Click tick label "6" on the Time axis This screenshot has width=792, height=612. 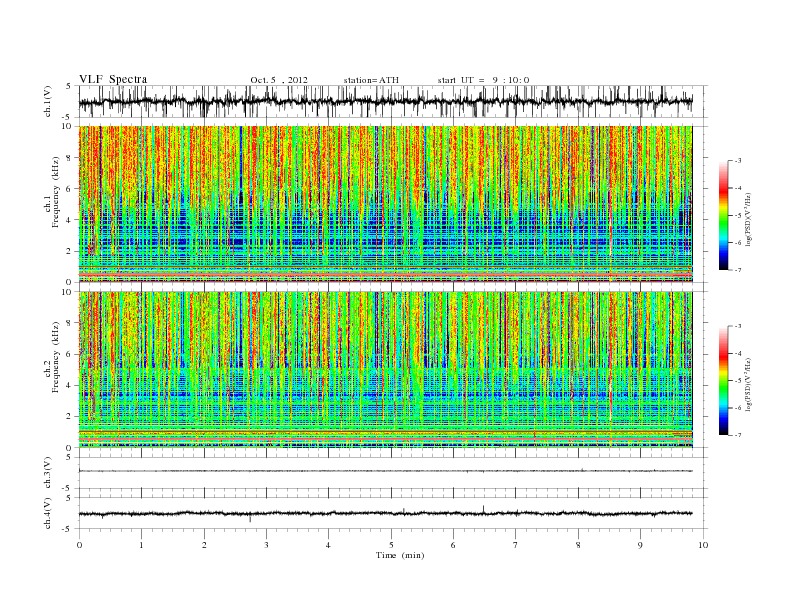[453, 545]
